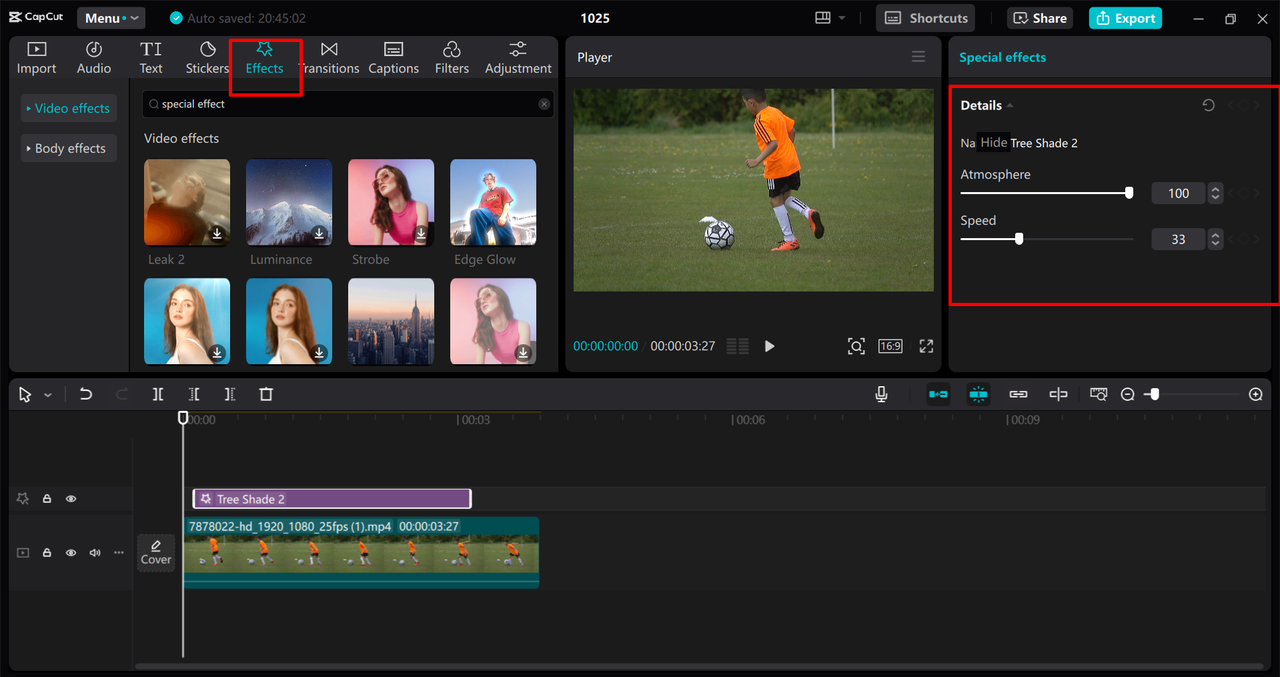
Task: Open the layout switcher dropdown
Action: [830, 18]
